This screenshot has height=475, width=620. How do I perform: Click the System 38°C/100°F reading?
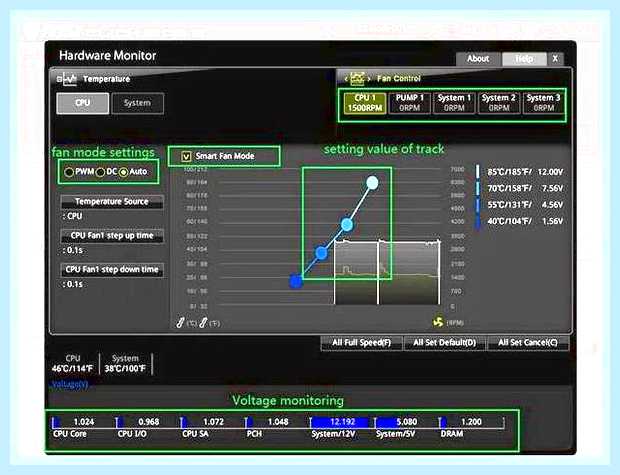coord(125,363)
